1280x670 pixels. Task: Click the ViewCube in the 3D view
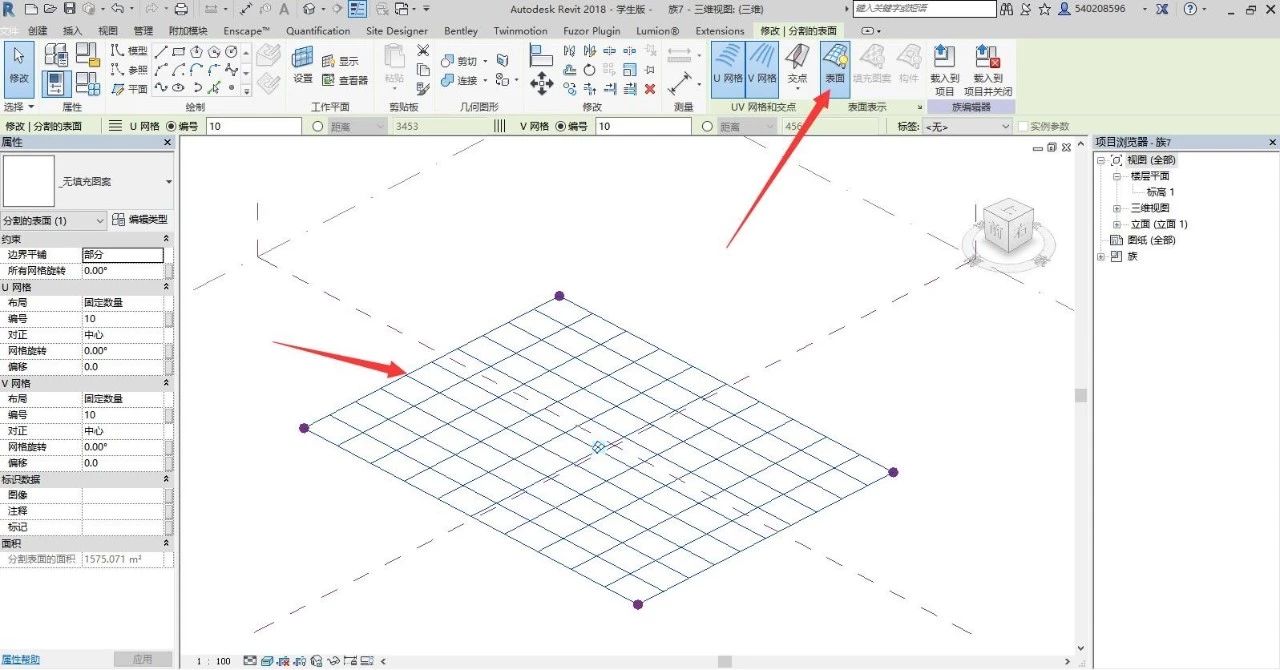1007,228
